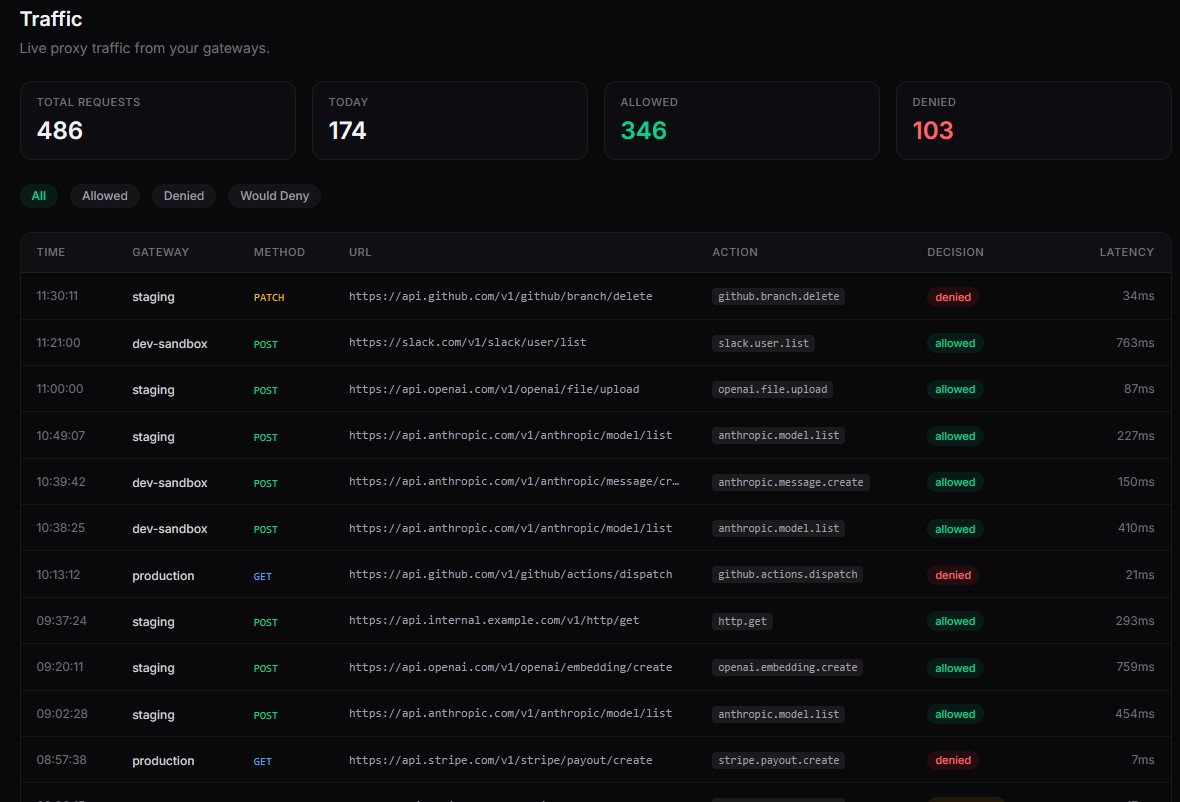This screenshot has height=802, width=1180.
Task: Open the github.branch.delete action badge
Action: click(x=777, y=296)
